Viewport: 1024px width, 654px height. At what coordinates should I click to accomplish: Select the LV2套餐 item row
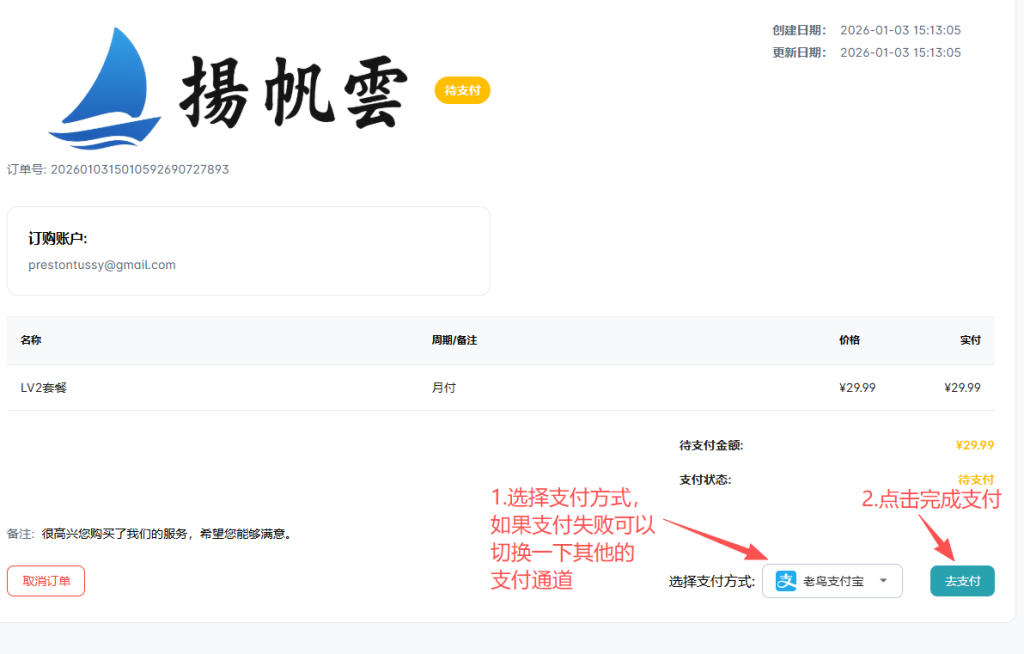[44, 388]
